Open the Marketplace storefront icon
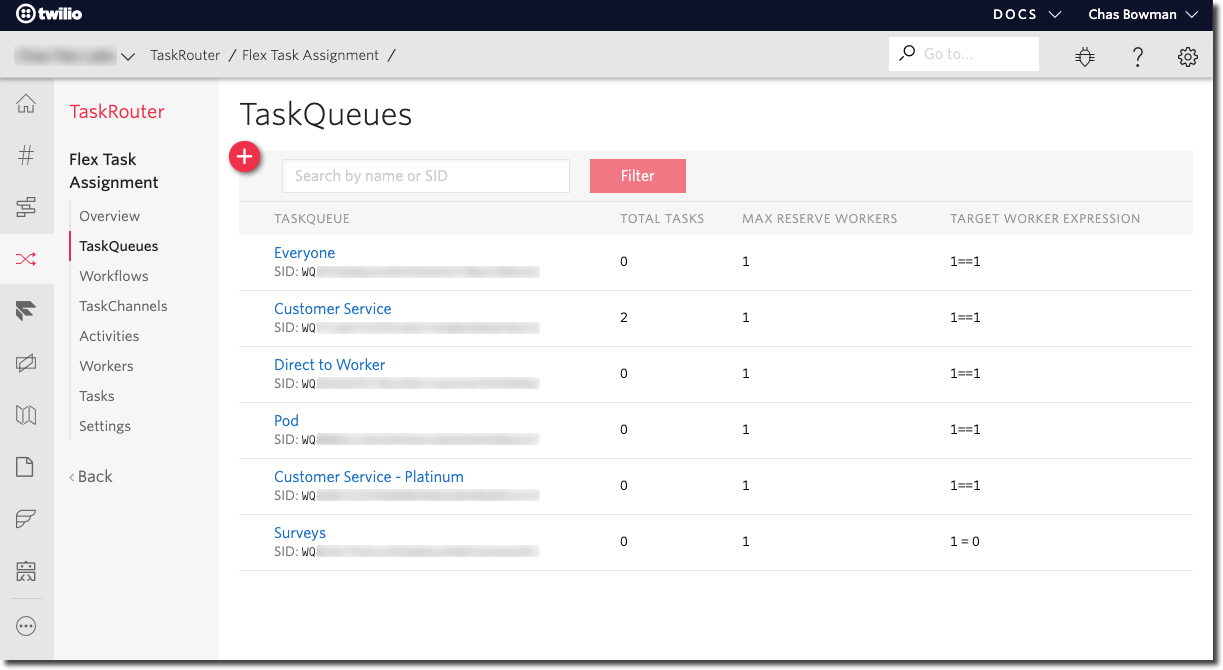The width and height of the screenshot is (1223, 670). tap(26, 571)
